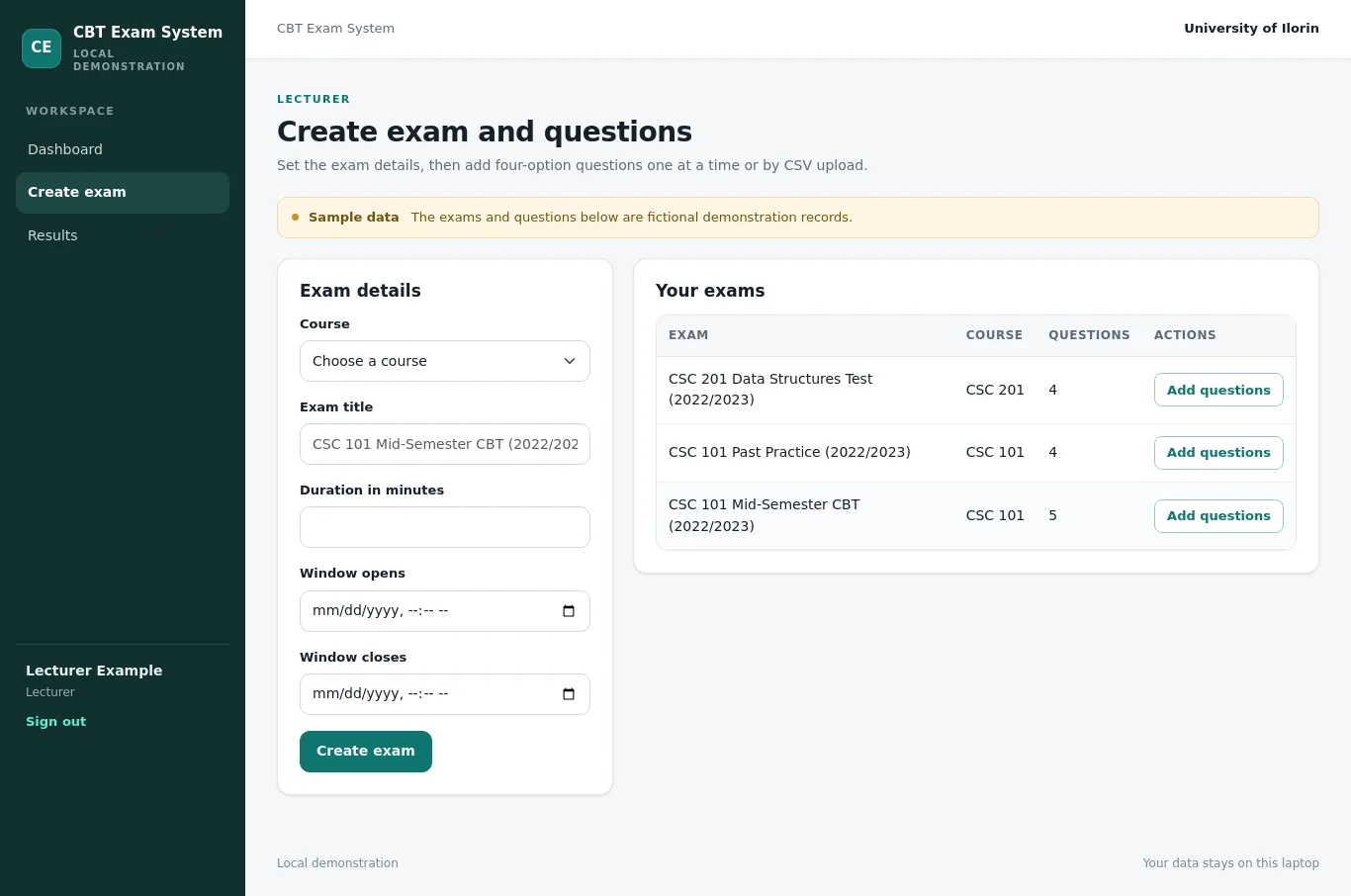Go to Dashboard in the sidebar

point(123,149)
